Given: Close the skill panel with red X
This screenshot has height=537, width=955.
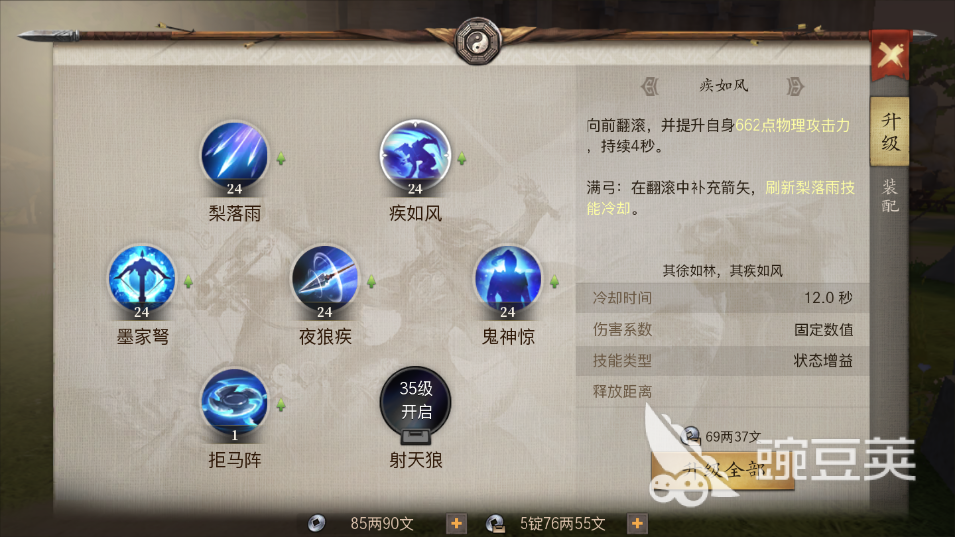Looking at the screenshot, I should [x=890, y=56].
